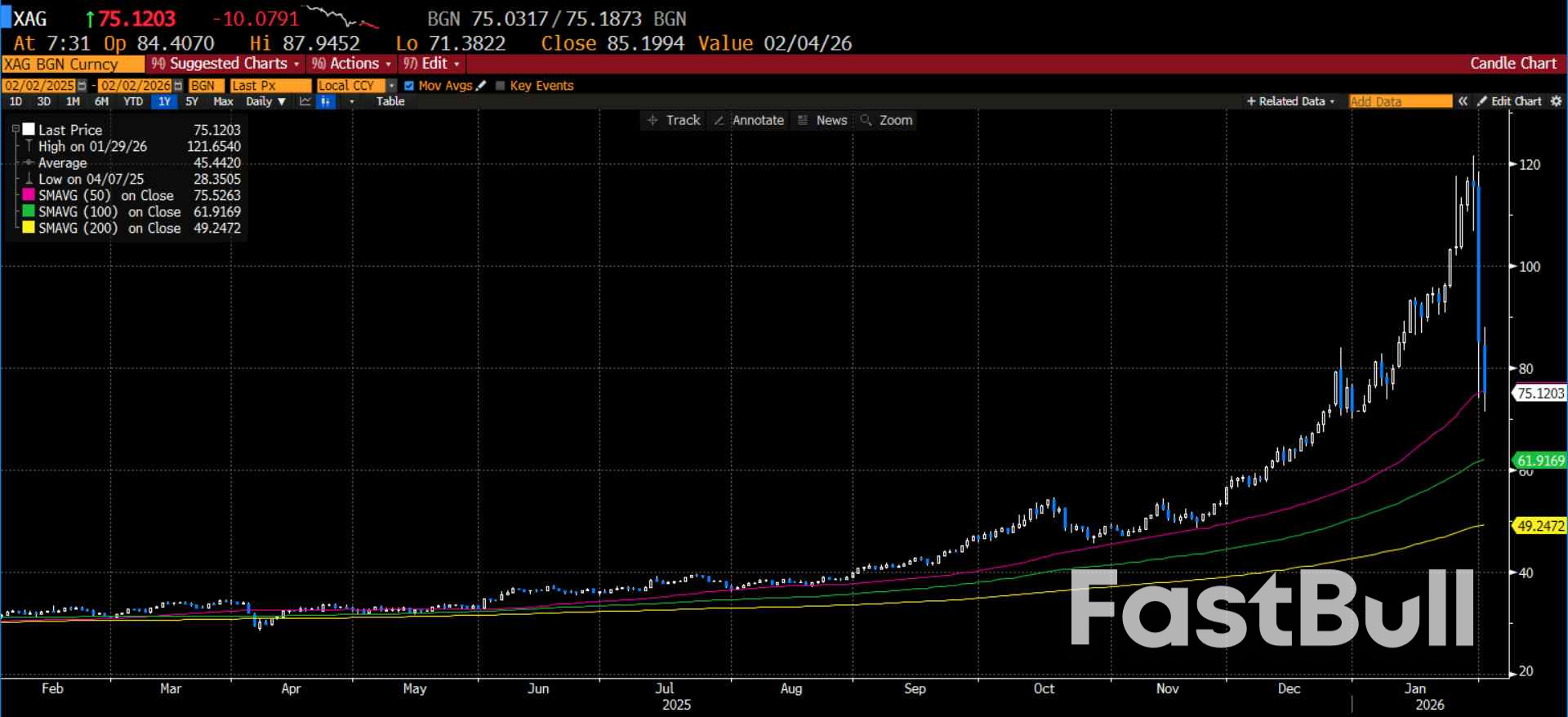Select the 5Y time range tab
The image size is (1568, 717).
tap(192, 101)
